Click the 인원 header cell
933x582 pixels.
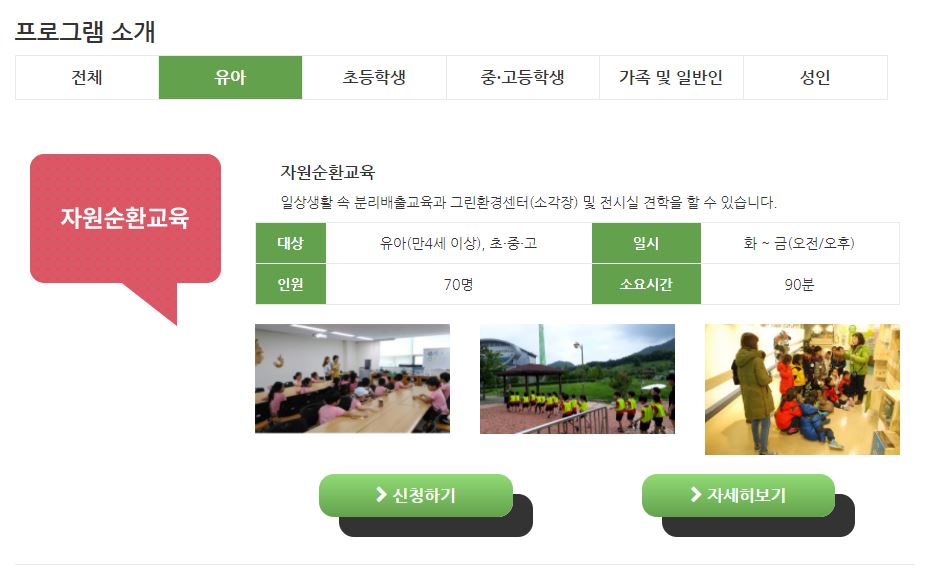291,284
